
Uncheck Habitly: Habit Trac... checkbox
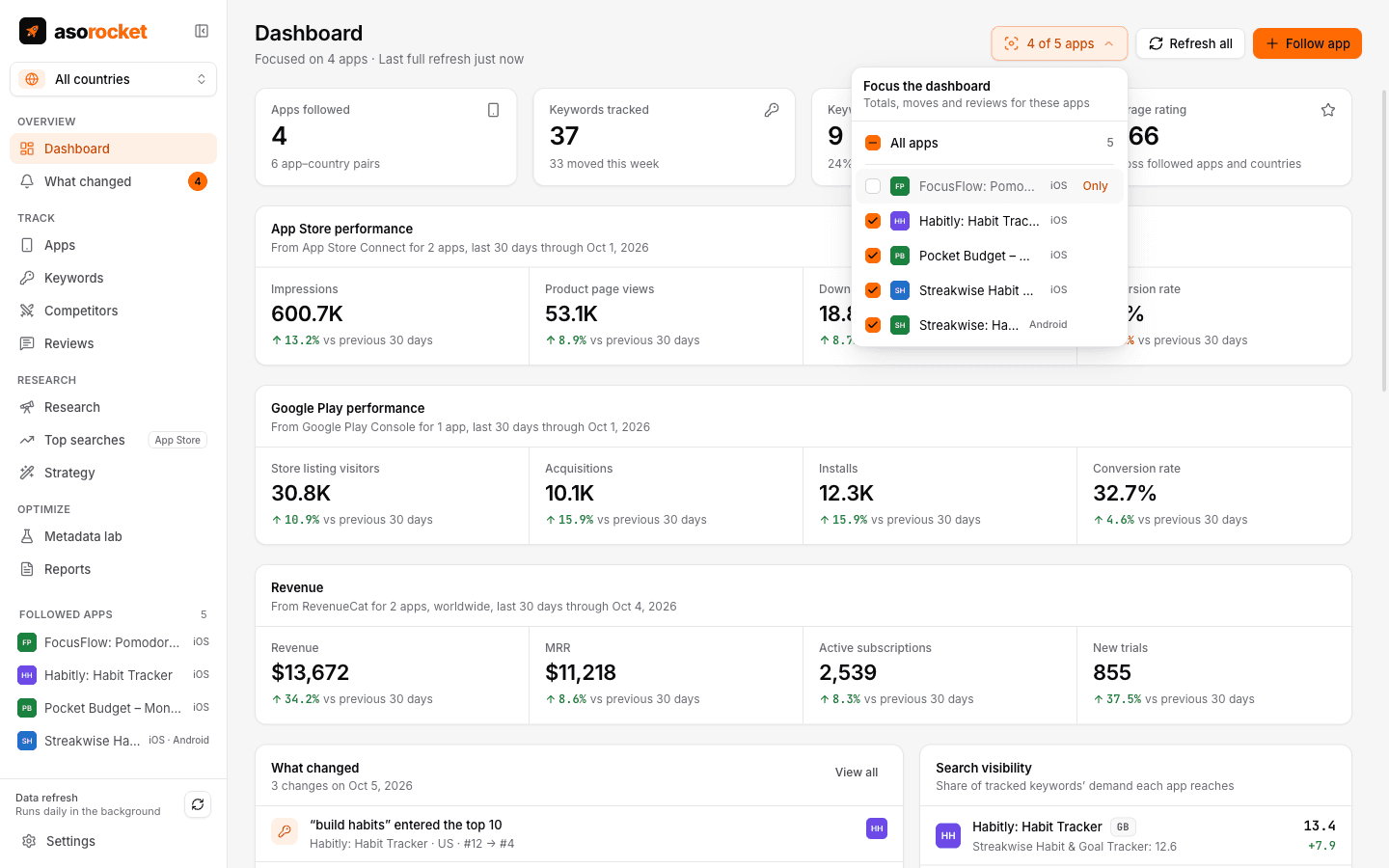click(x=873, y=221)
